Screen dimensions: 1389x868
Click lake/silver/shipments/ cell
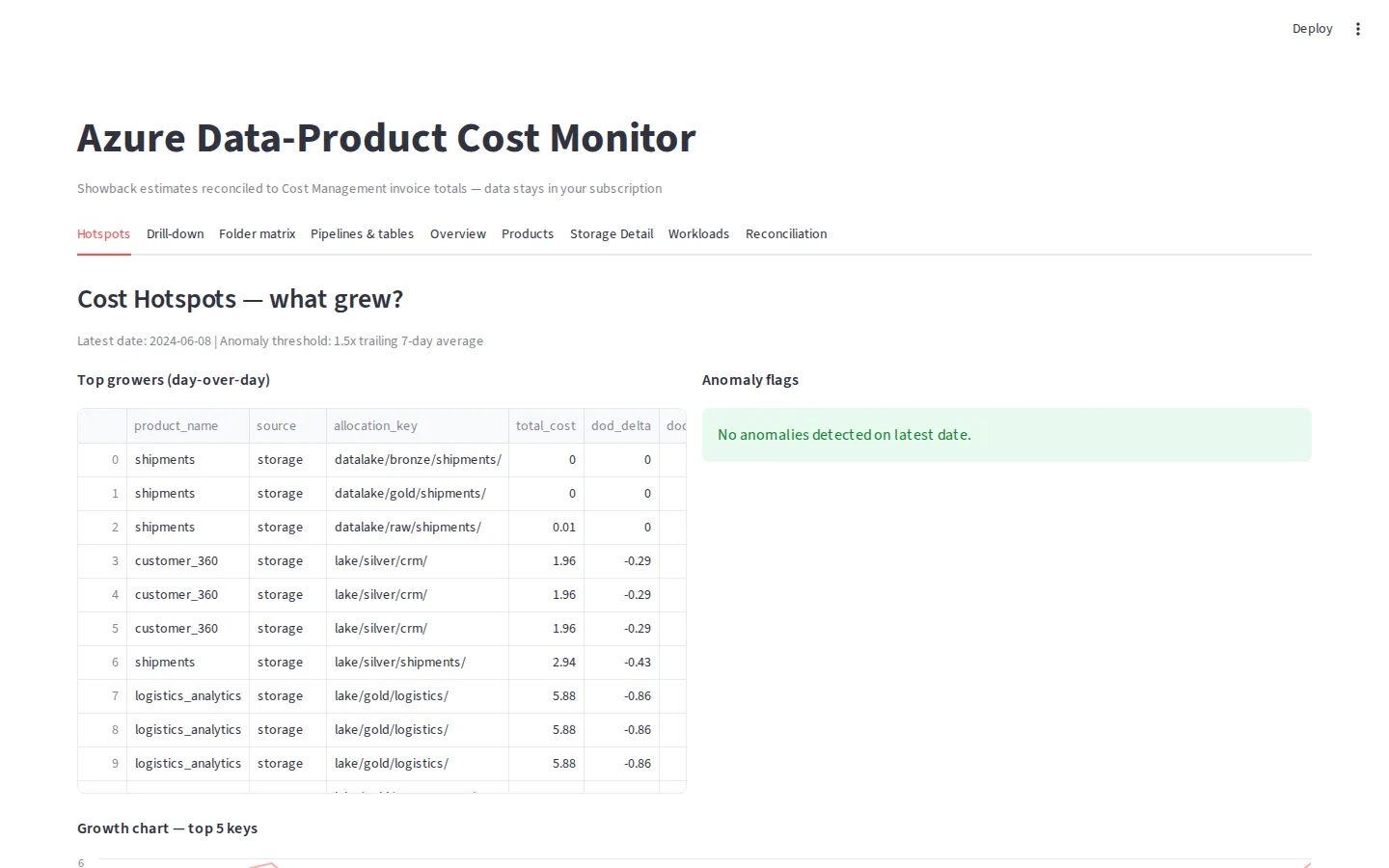(x=418, y=663)
